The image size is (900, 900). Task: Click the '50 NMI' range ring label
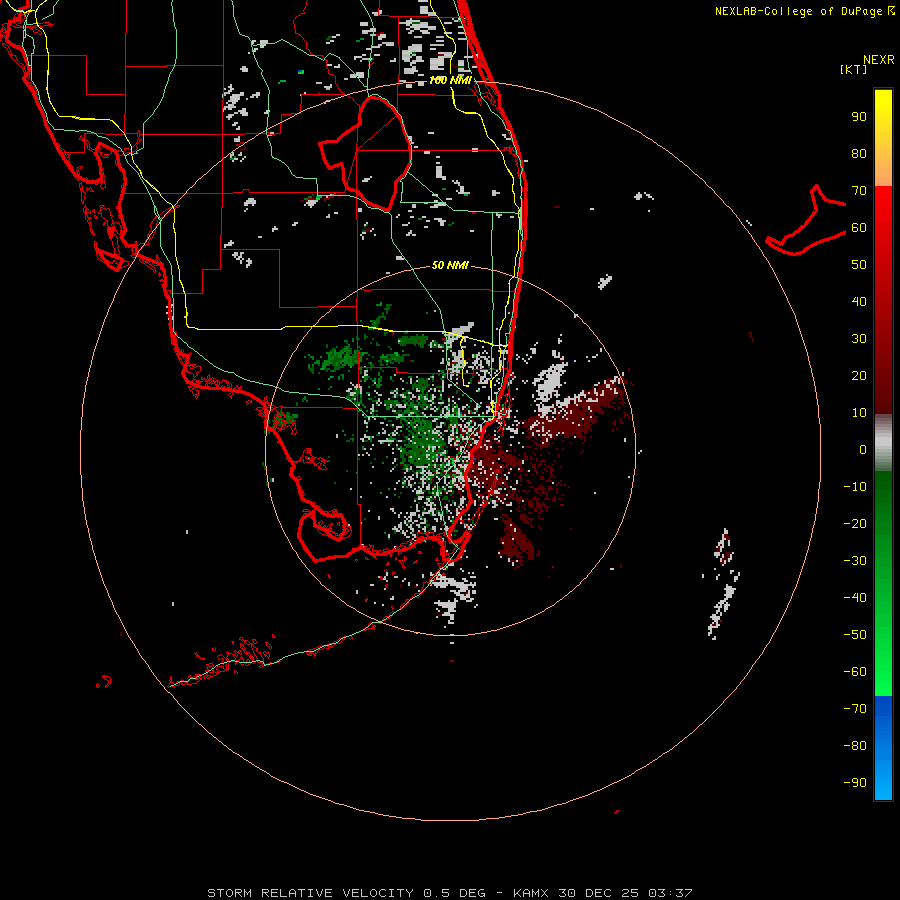450,265
